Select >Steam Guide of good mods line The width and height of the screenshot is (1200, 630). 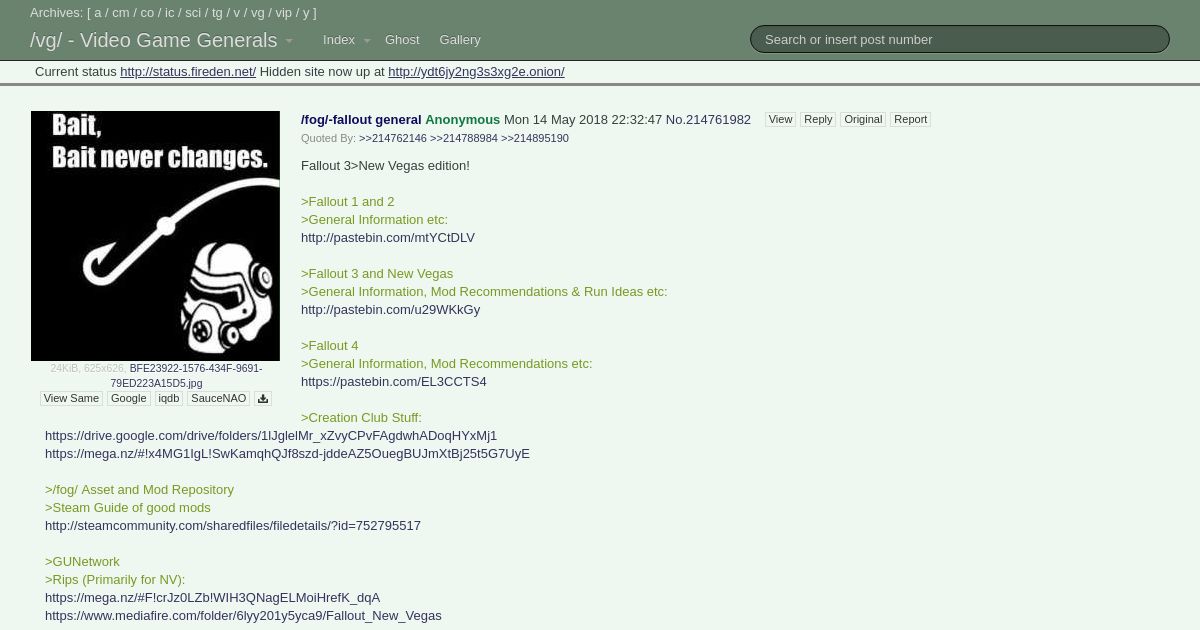(128, 507)
